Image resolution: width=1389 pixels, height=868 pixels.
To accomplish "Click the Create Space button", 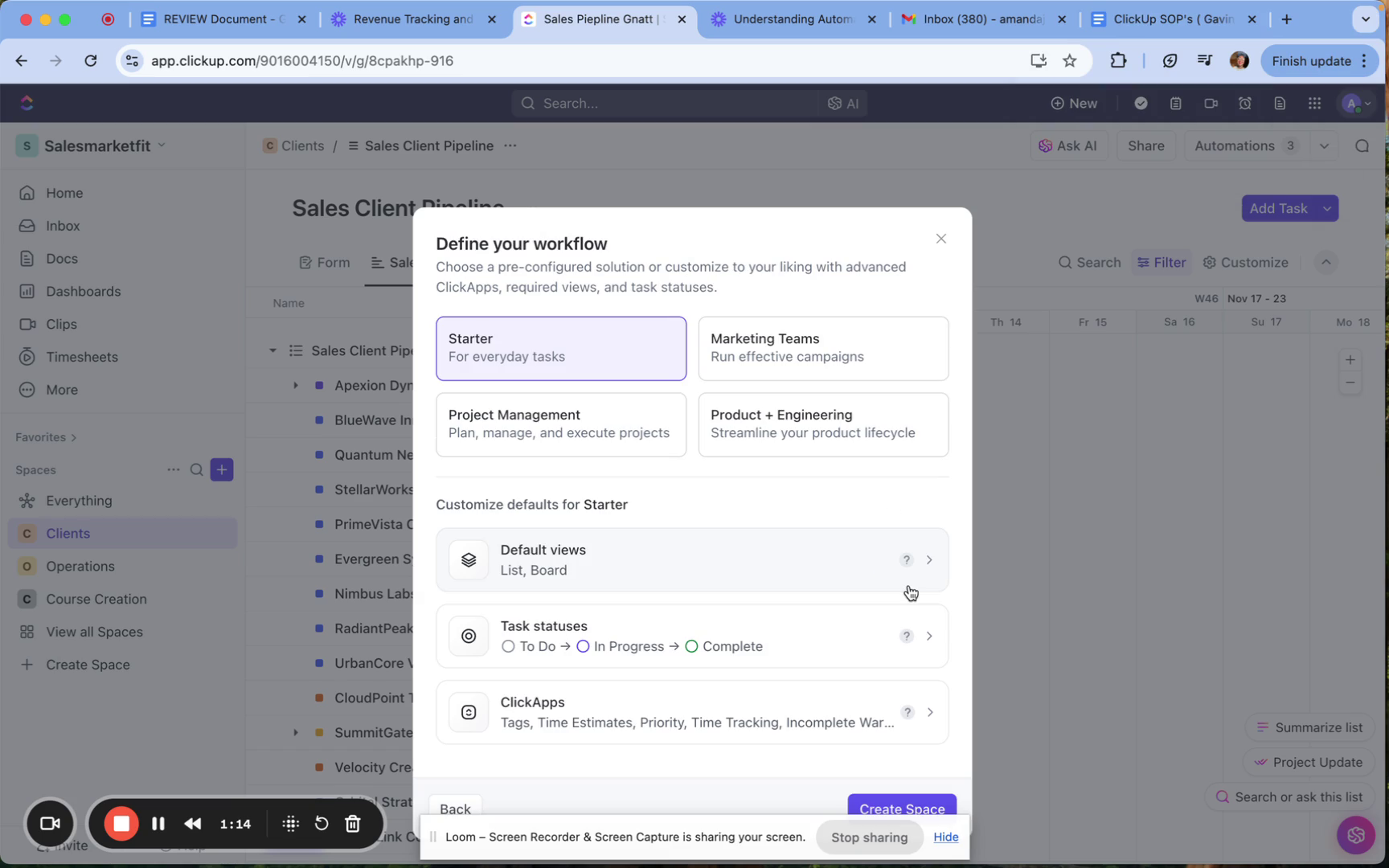I will (901, 809).
